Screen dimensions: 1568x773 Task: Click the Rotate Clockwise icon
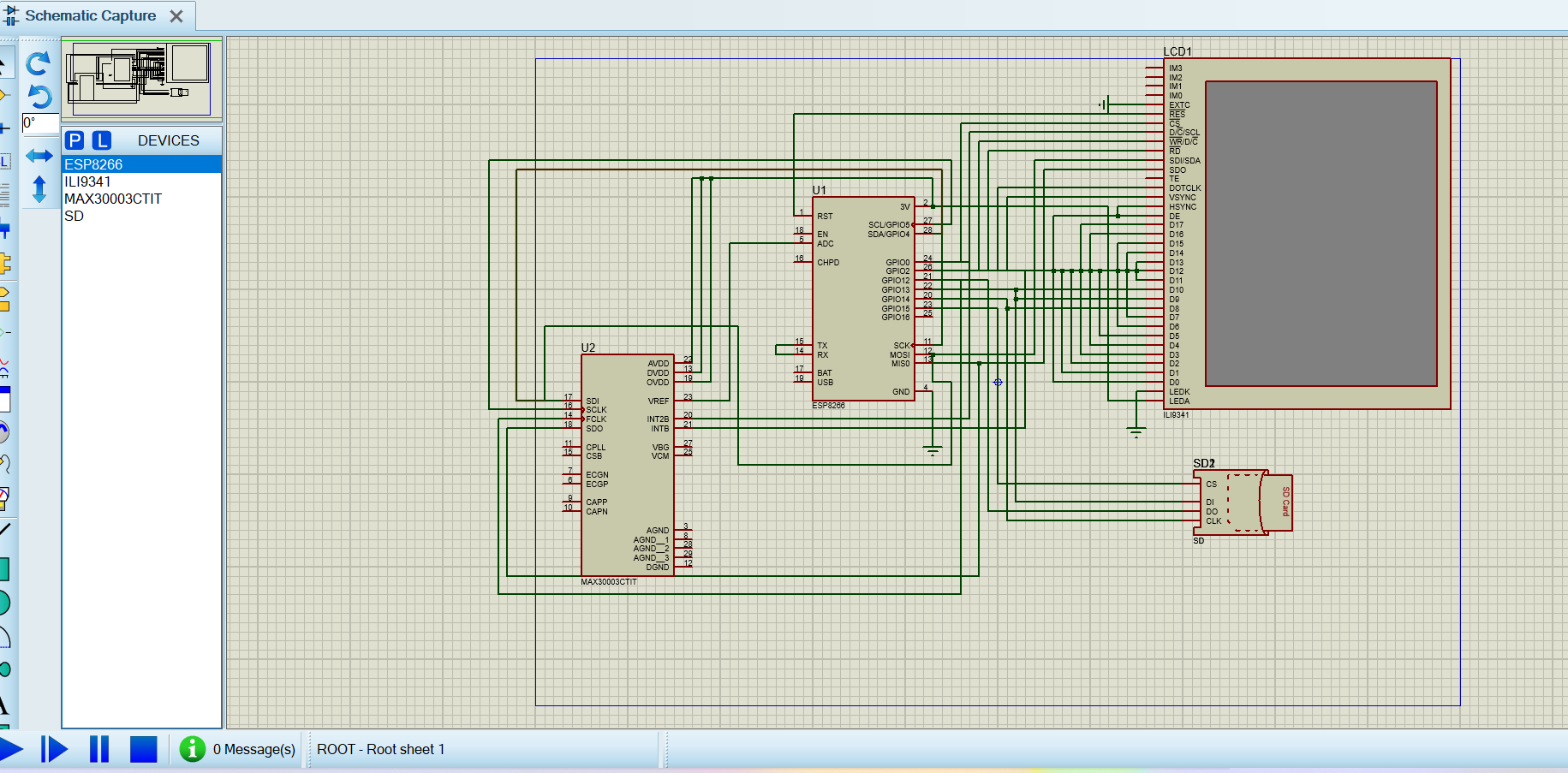39,63
